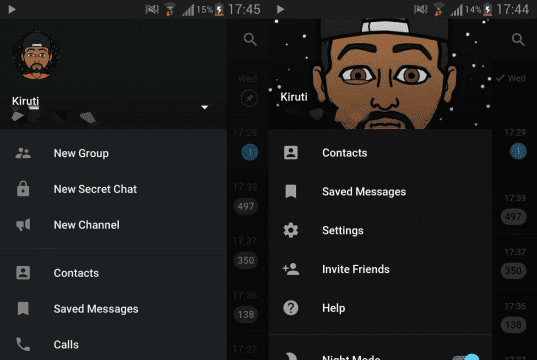Open Contacts in the right drawer
This screenshot has width=537, height=360.
[380, 153]
